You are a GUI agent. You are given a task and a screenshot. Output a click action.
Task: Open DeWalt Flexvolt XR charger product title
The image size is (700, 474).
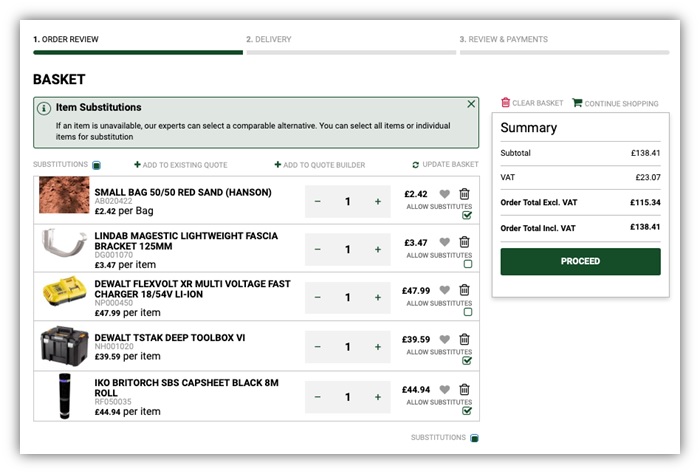[x=192, y=289]
